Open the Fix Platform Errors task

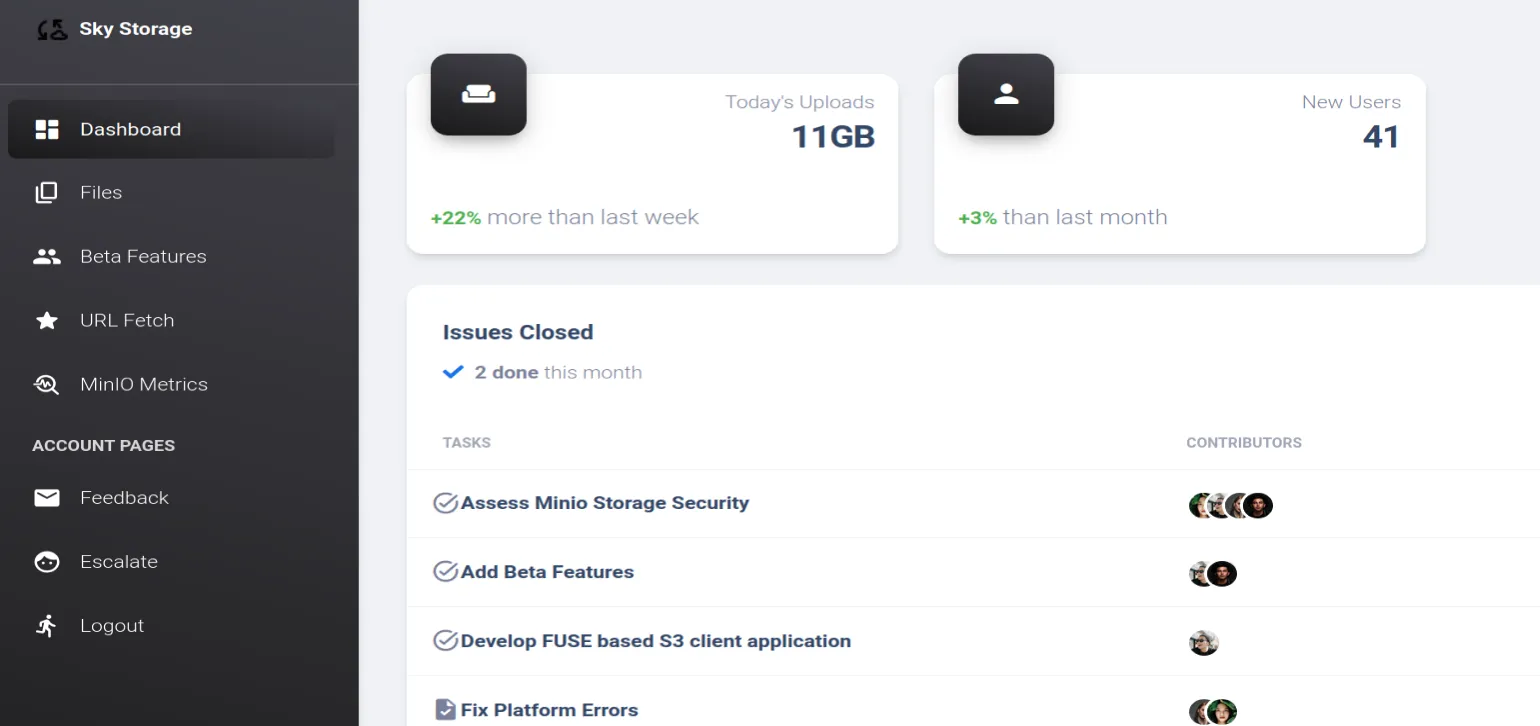coord(549,710)
